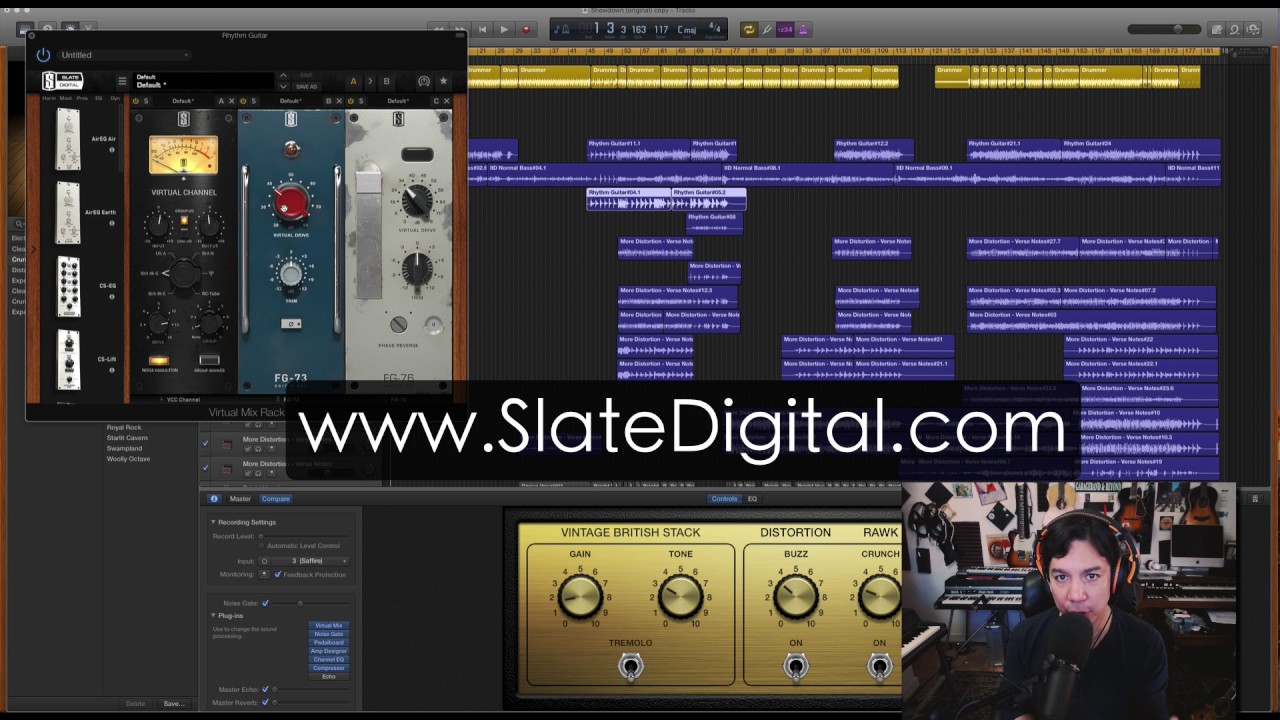Click the info button in Smart Controls
Screen dimensions: 1280x720
(213, 498)
